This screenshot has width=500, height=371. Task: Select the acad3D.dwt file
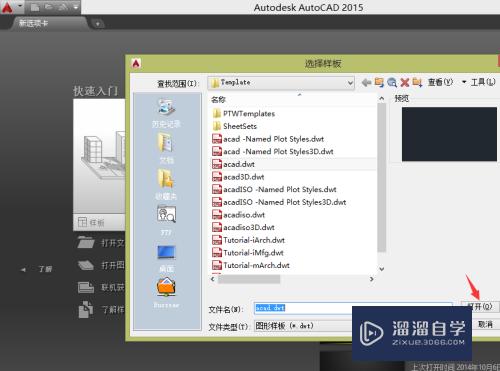click(238, 177)
